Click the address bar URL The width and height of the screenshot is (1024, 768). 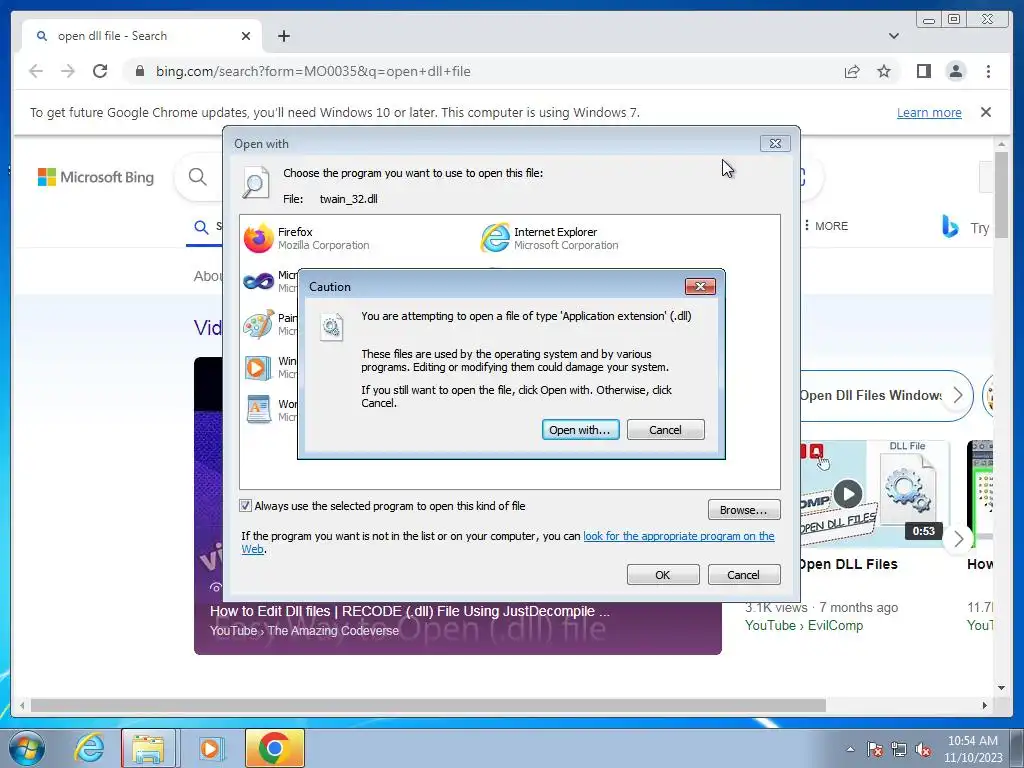click(x=313, y=71)
